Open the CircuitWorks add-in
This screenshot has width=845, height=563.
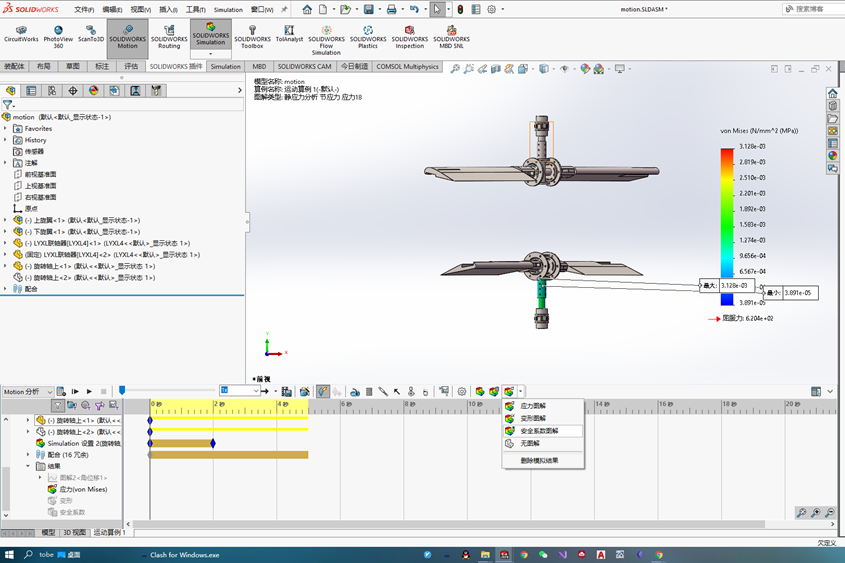[x=21, y=34]
